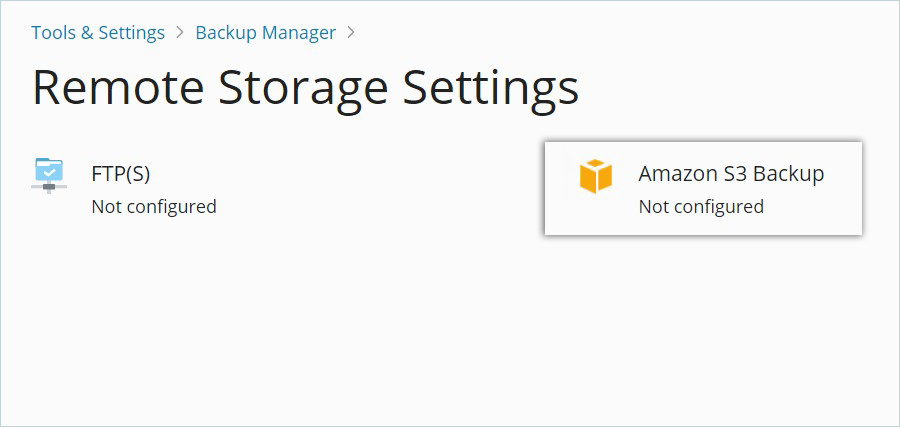Go to Tools & Settings breadcrumb

98,33
